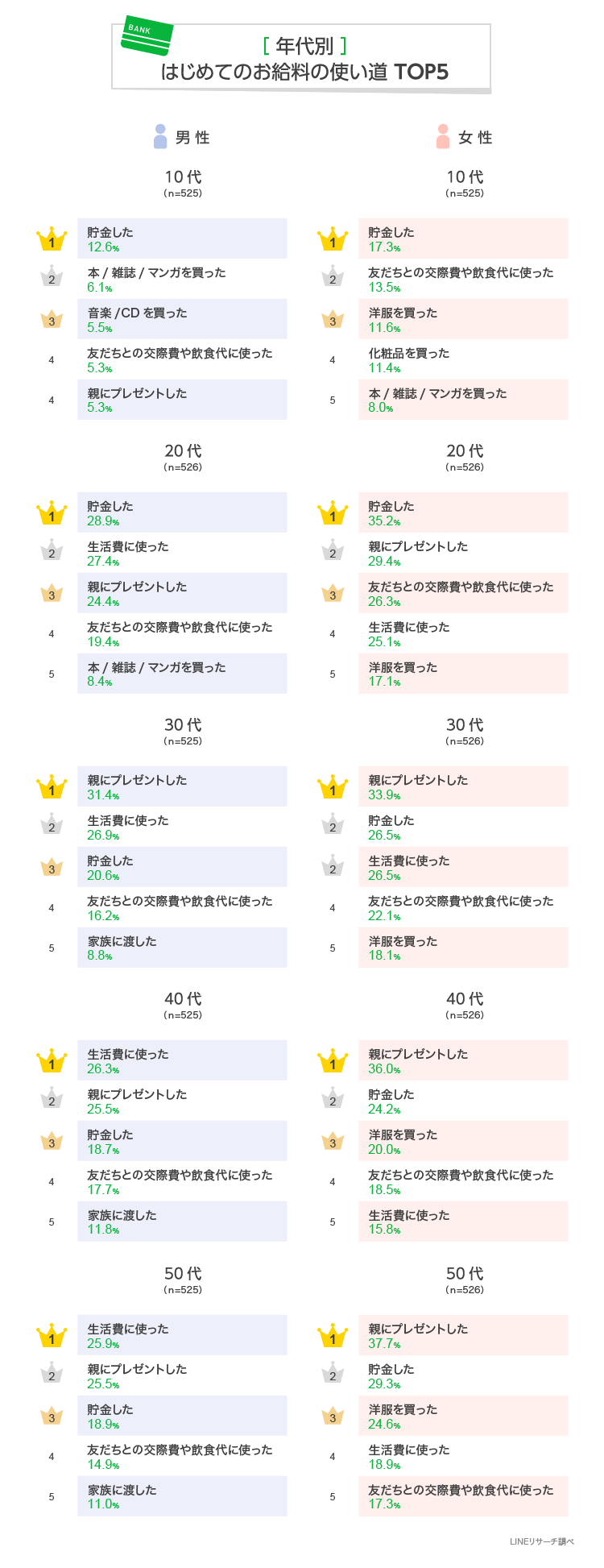The width and height of the screenshot is (604, 1568).
Task: Select gold crown beside 生活費に使った 25.9%
Action: pyautogui.click(x=52, y=1336)
